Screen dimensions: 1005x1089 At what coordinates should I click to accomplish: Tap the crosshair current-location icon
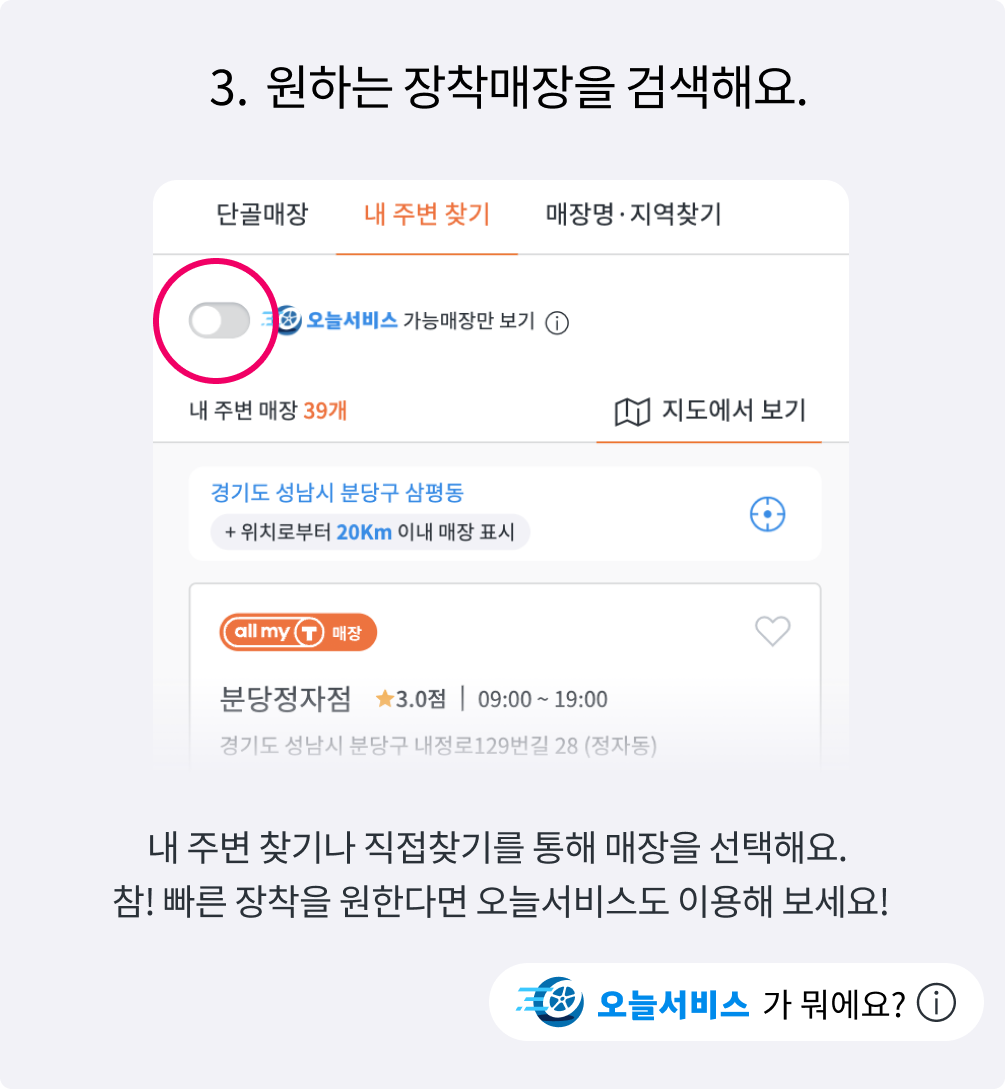(x=767, y=514)
